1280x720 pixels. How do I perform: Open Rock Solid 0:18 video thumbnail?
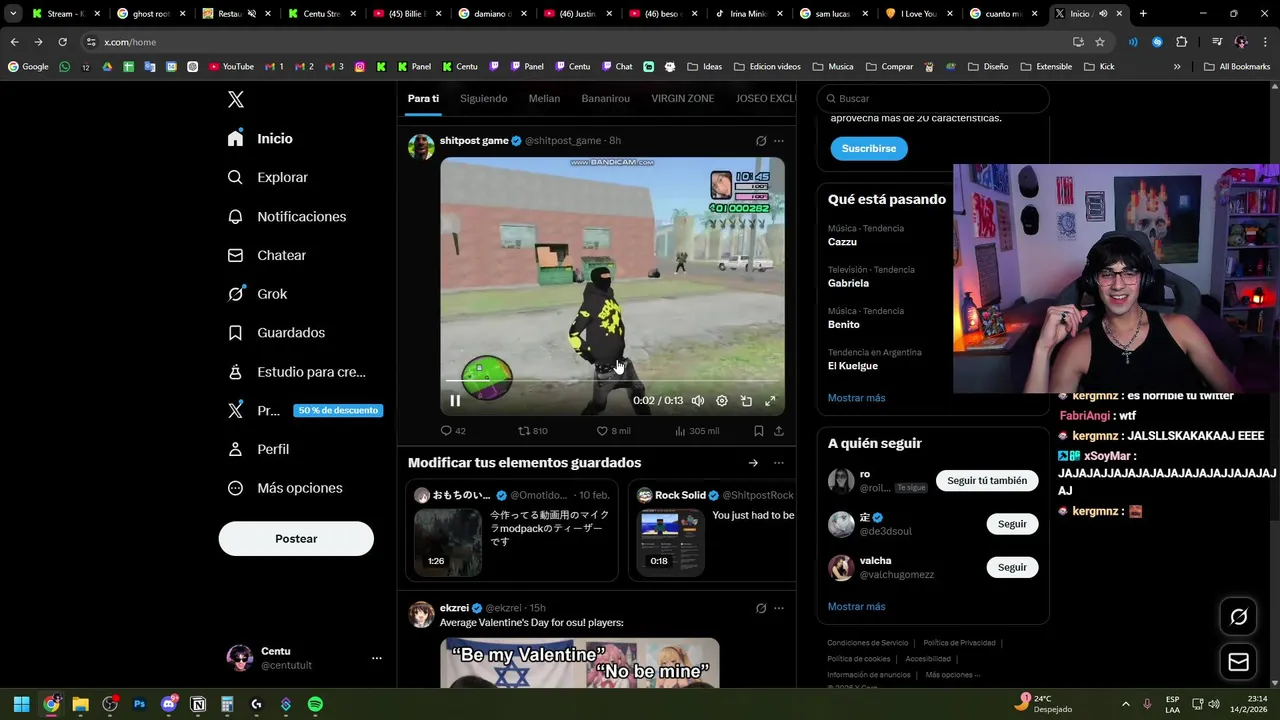671,541
